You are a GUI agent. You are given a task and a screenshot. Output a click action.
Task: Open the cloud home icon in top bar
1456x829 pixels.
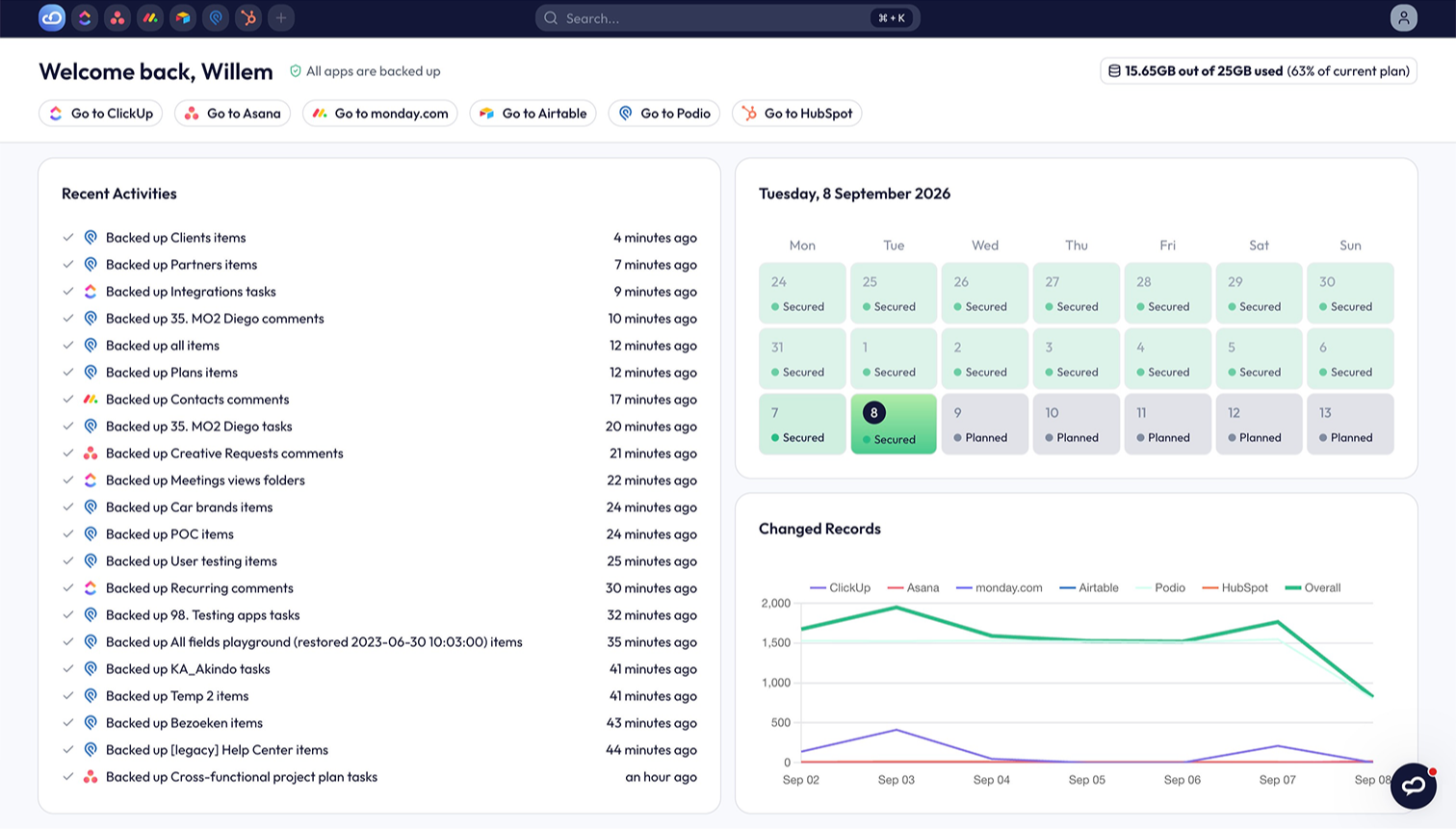52,17
